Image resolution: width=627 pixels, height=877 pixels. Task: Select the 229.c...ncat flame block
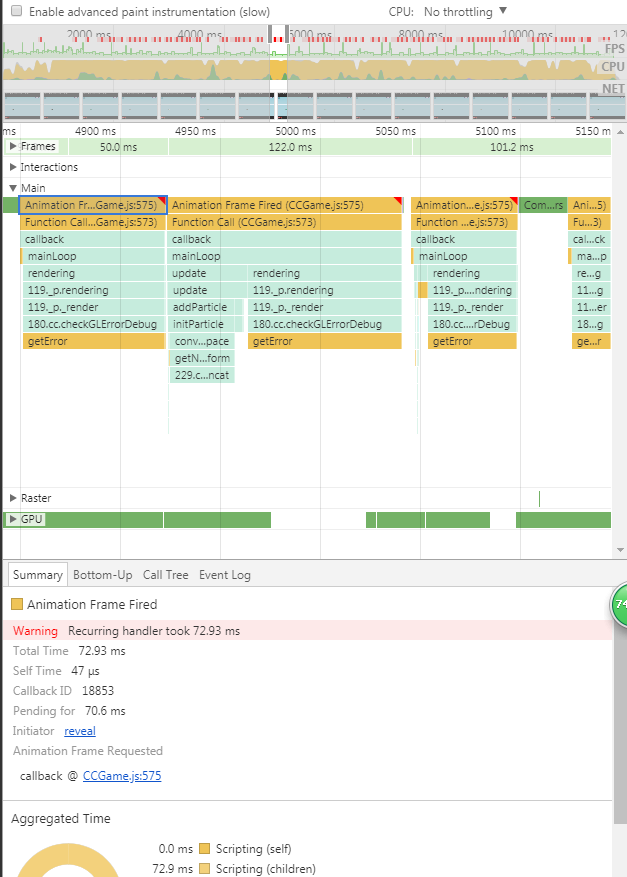(201, 375)
